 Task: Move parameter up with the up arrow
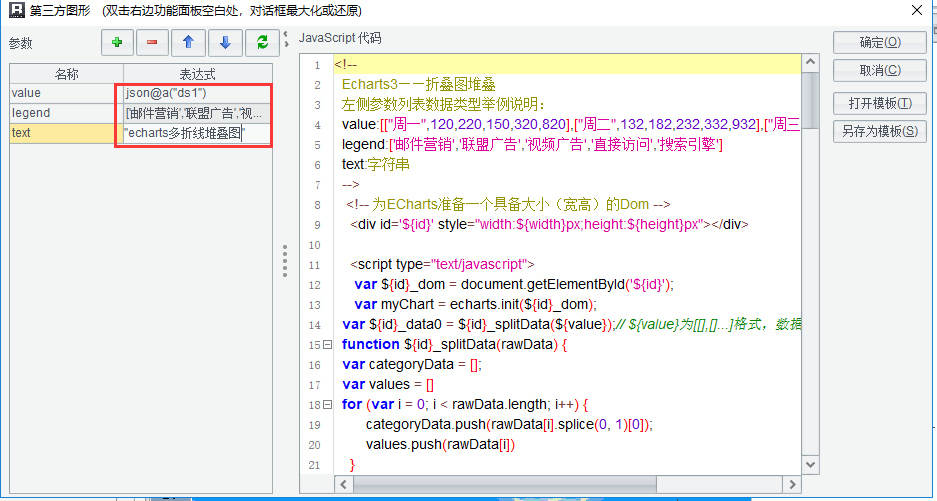click(188, 42)
